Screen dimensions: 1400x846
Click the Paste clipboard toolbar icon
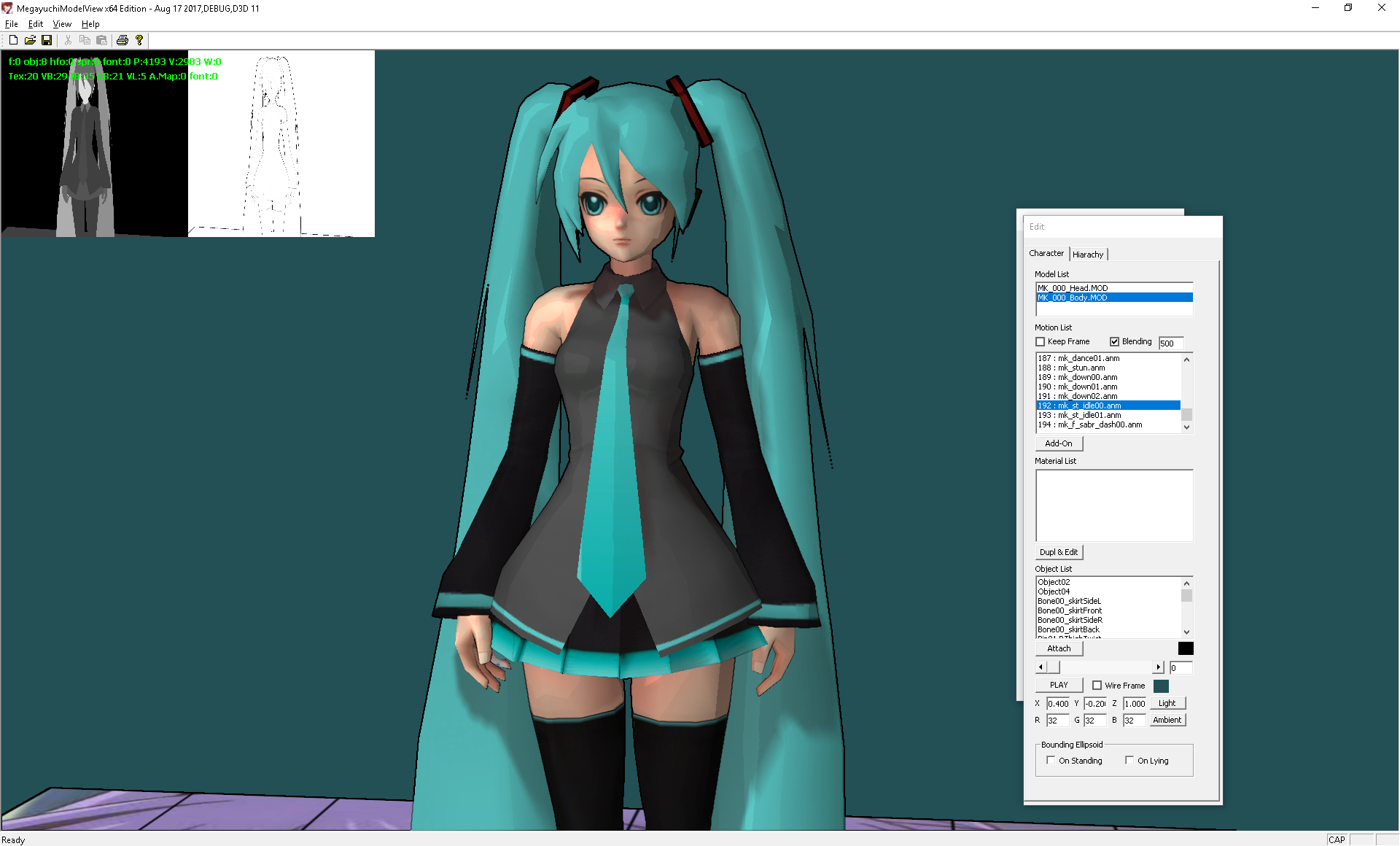(101, 40)
